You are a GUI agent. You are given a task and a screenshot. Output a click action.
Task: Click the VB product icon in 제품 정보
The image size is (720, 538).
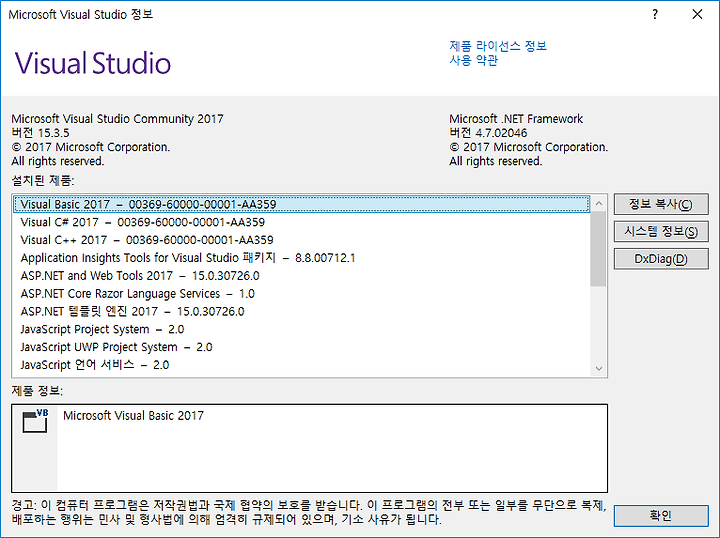[x=35, y=421]
